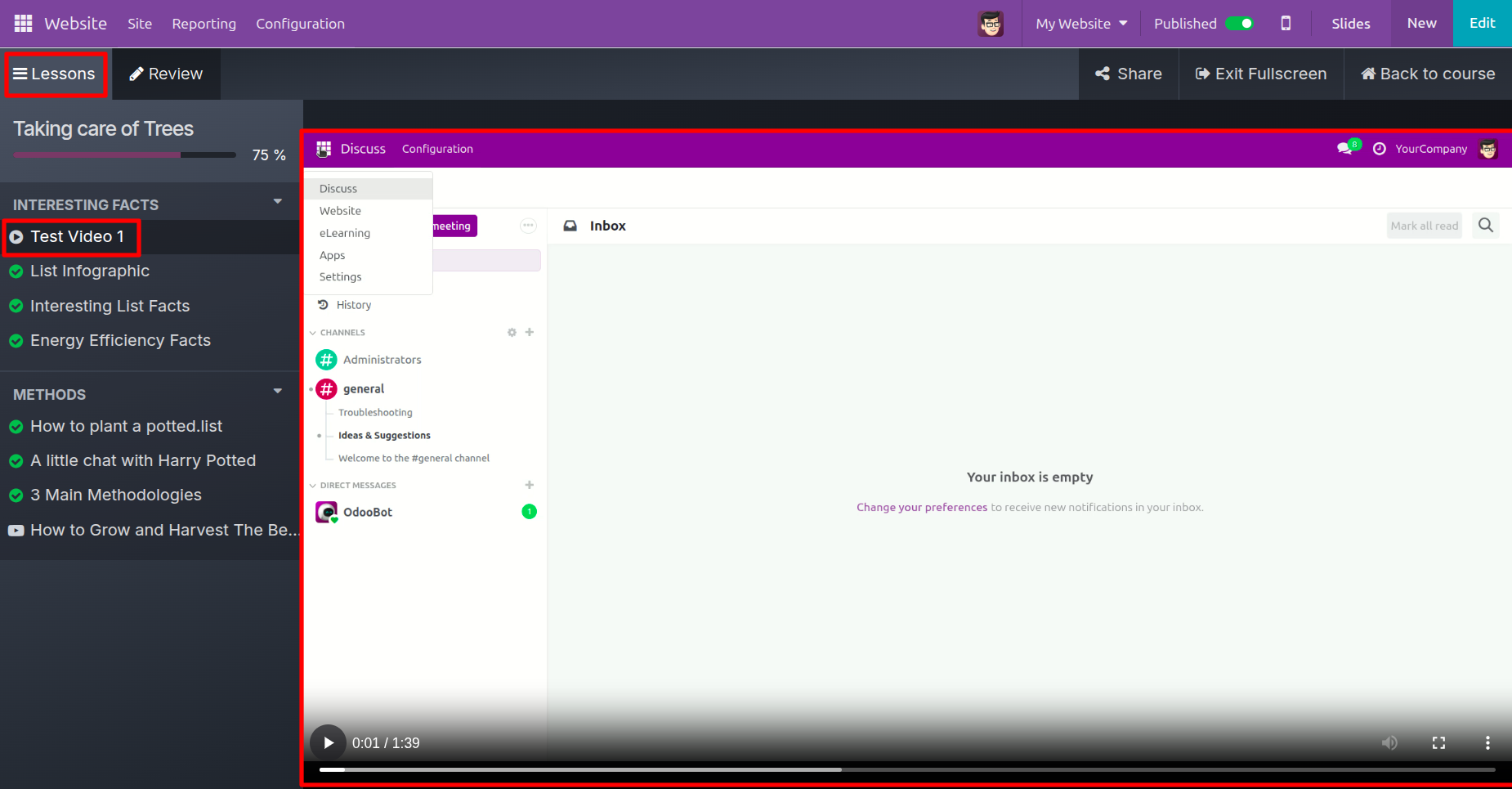The width and height of the screenshot is (1512, 789).
Task: Open How to Grow and Harvest lesson
Action: pyautogui.click(x=165, y=530)
